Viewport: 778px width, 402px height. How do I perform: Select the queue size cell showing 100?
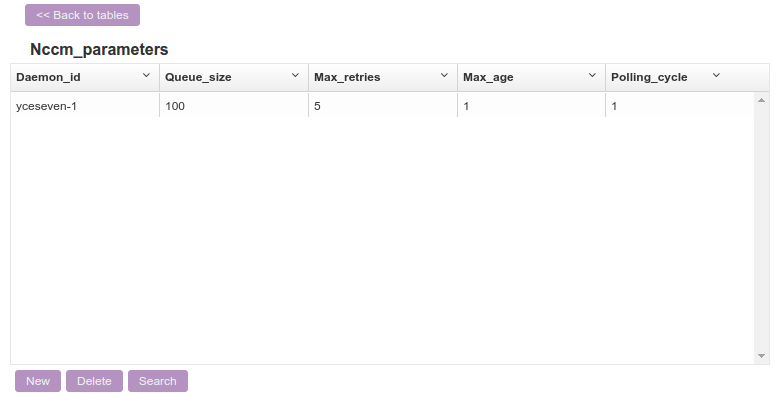[176, 105]
